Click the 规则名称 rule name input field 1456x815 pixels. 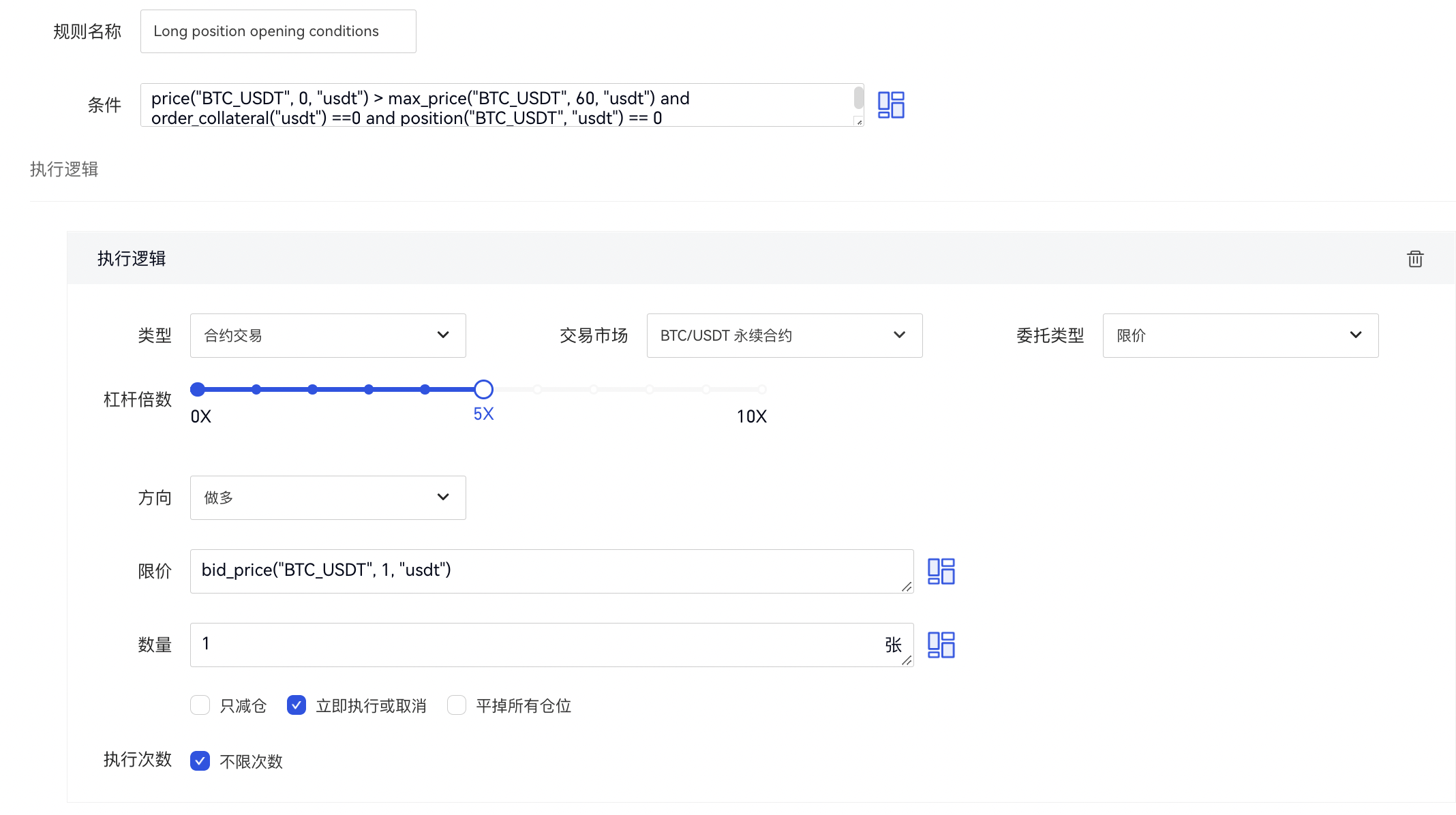click(278, 31)
